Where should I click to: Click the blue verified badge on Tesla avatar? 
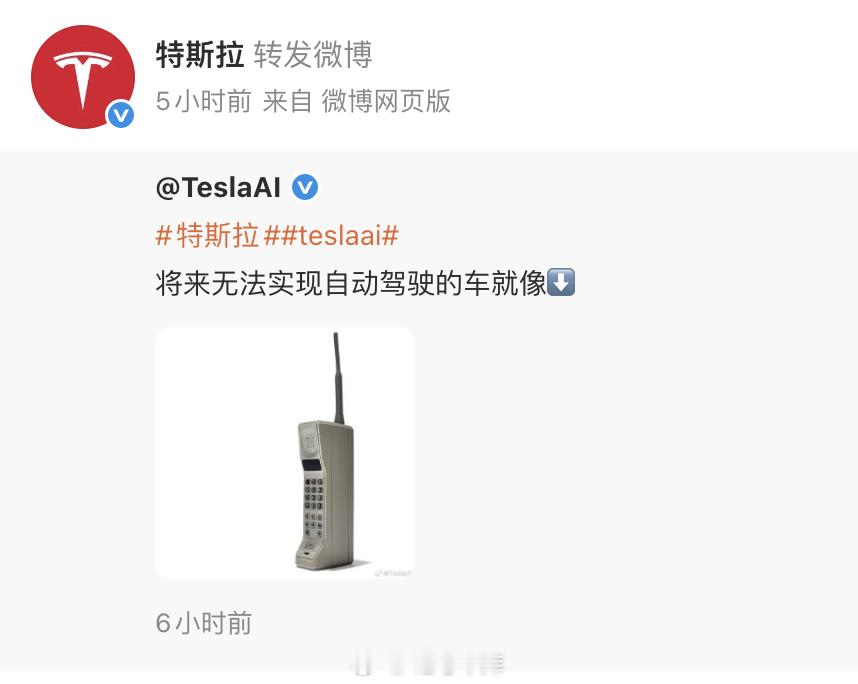pyautogui.click(x=120, y=115)
